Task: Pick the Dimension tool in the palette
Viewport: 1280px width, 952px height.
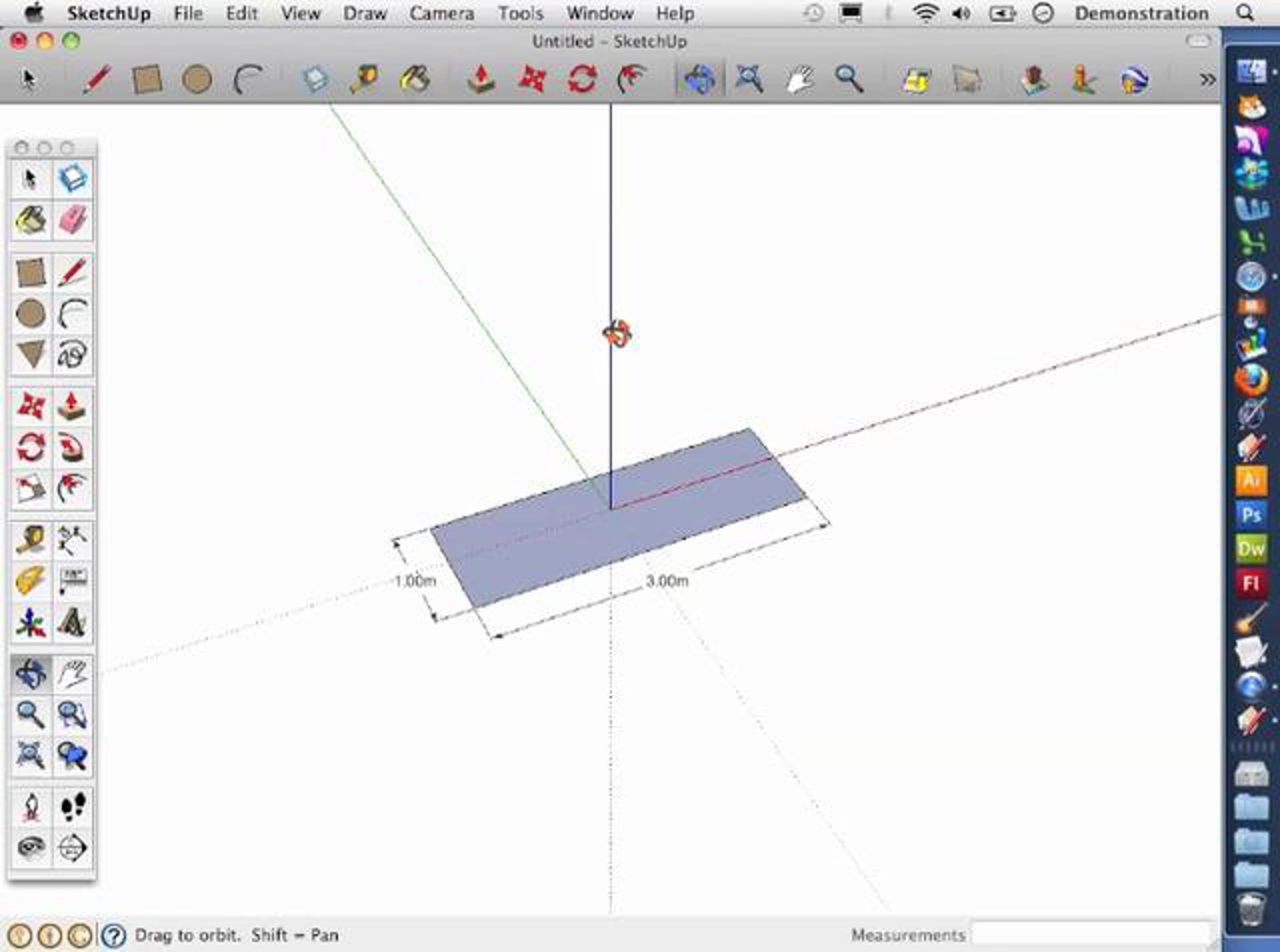Action: click(73, 541)
